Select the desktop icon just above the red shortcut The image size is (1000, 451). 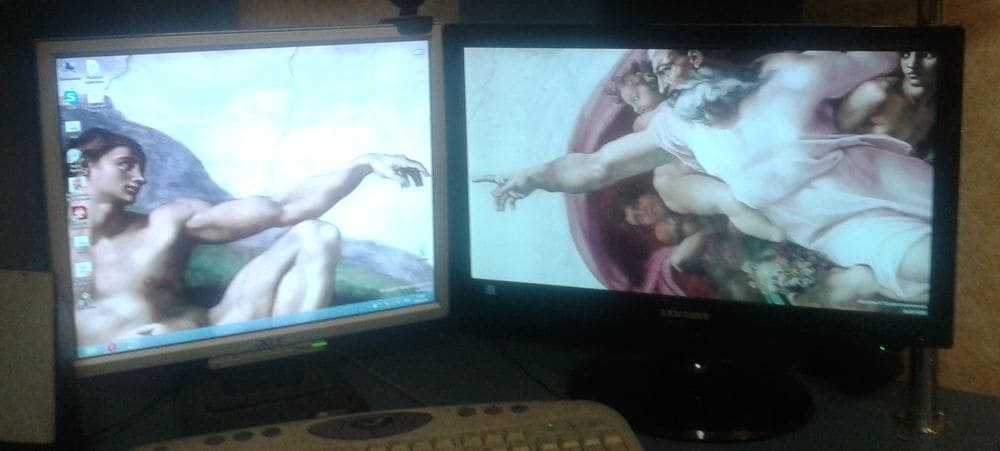coord(76,185)
